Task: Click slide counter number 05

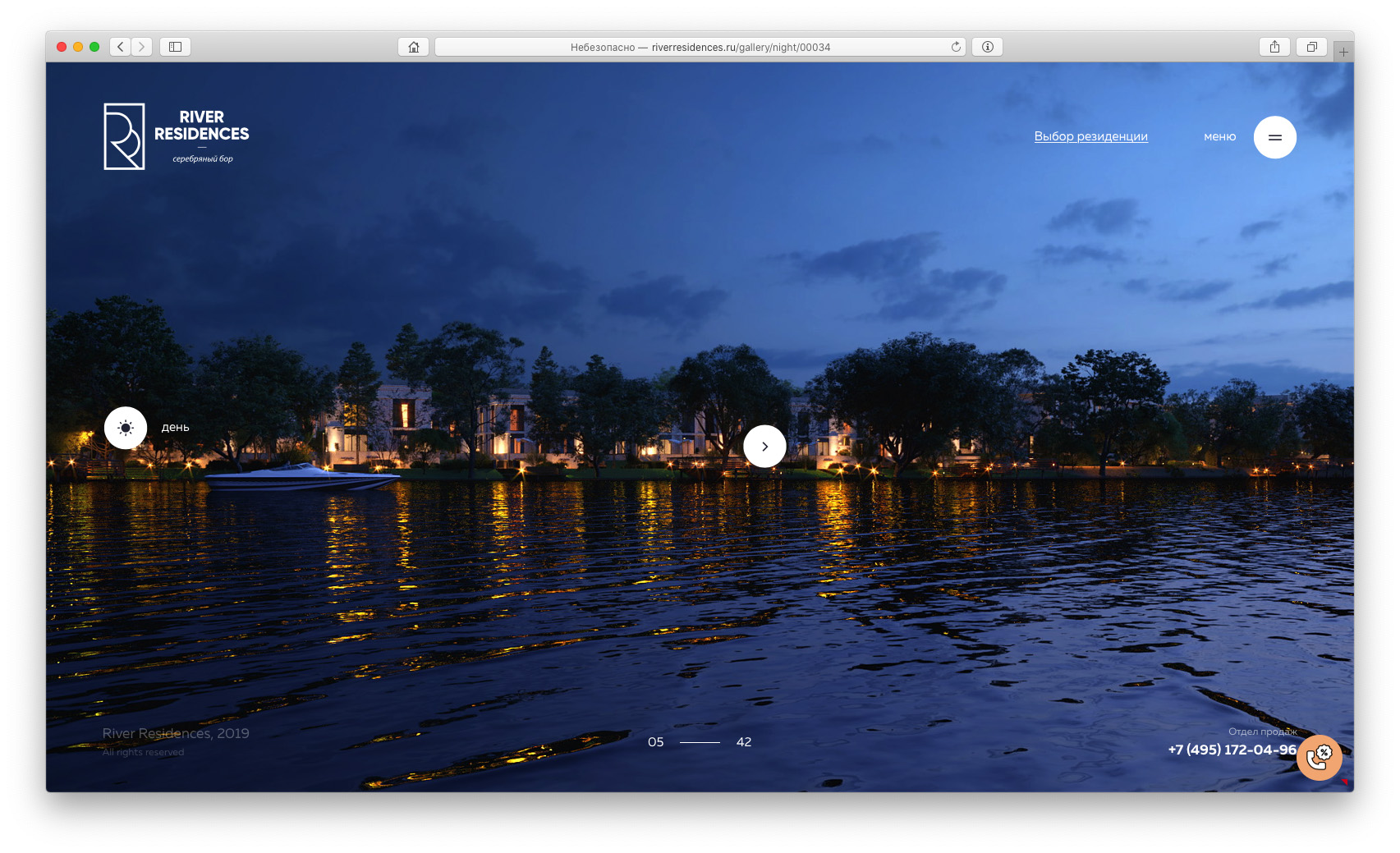Action: [655, 742]
